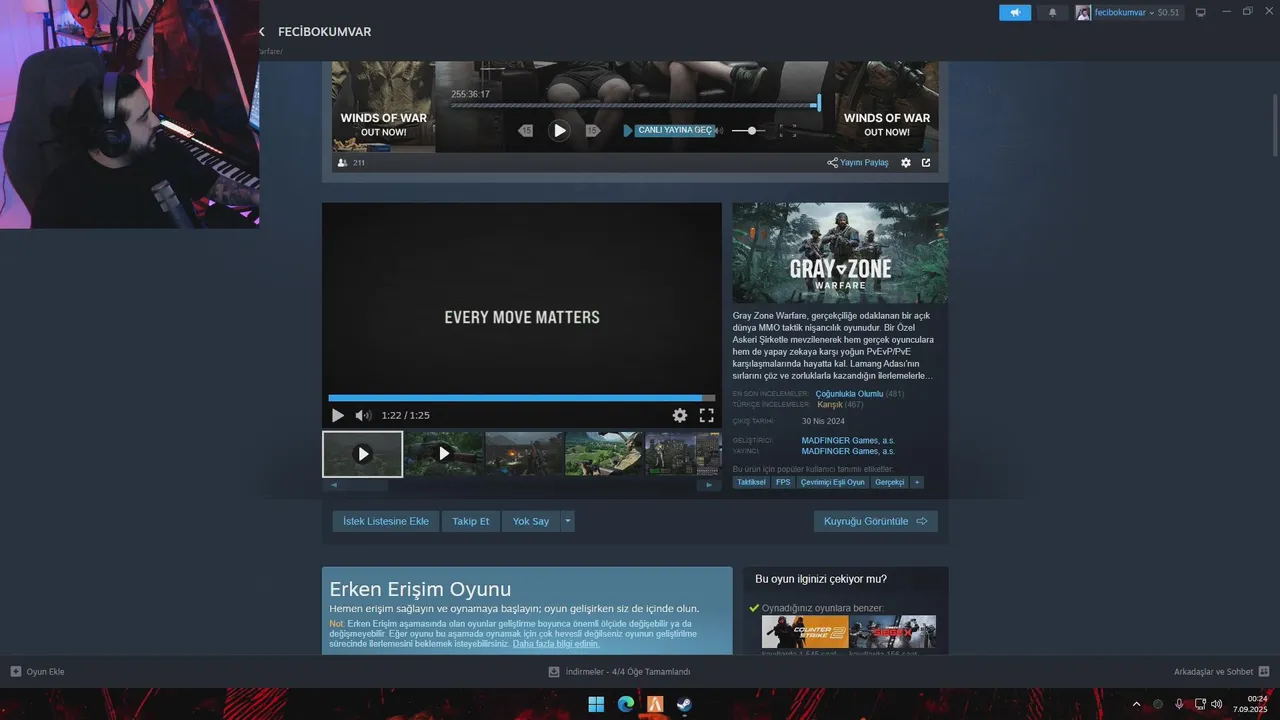Select the FPS tag

pyautogui.click(x=783, y=482)
